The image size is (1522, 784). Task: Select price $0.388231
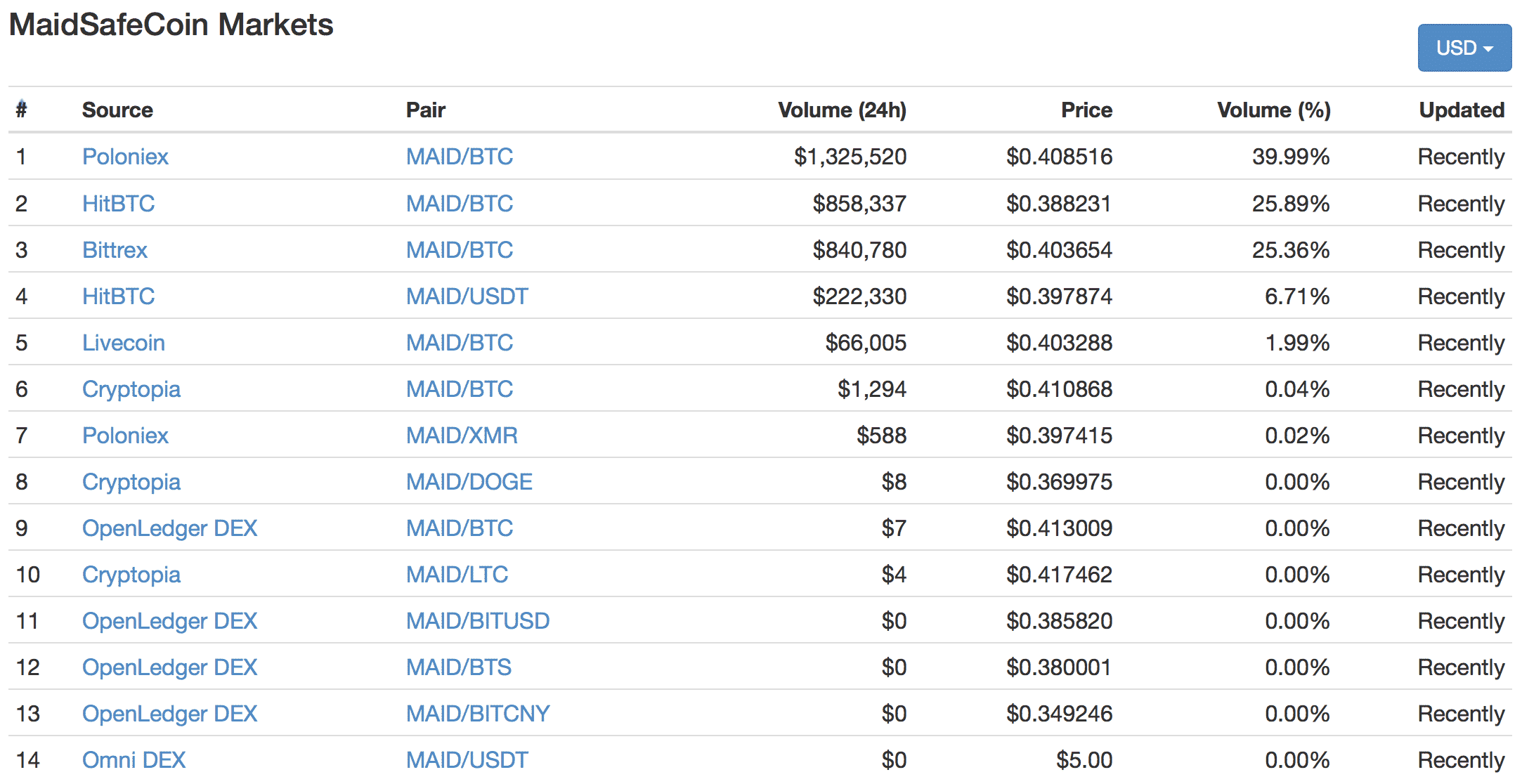(1059, 203)
